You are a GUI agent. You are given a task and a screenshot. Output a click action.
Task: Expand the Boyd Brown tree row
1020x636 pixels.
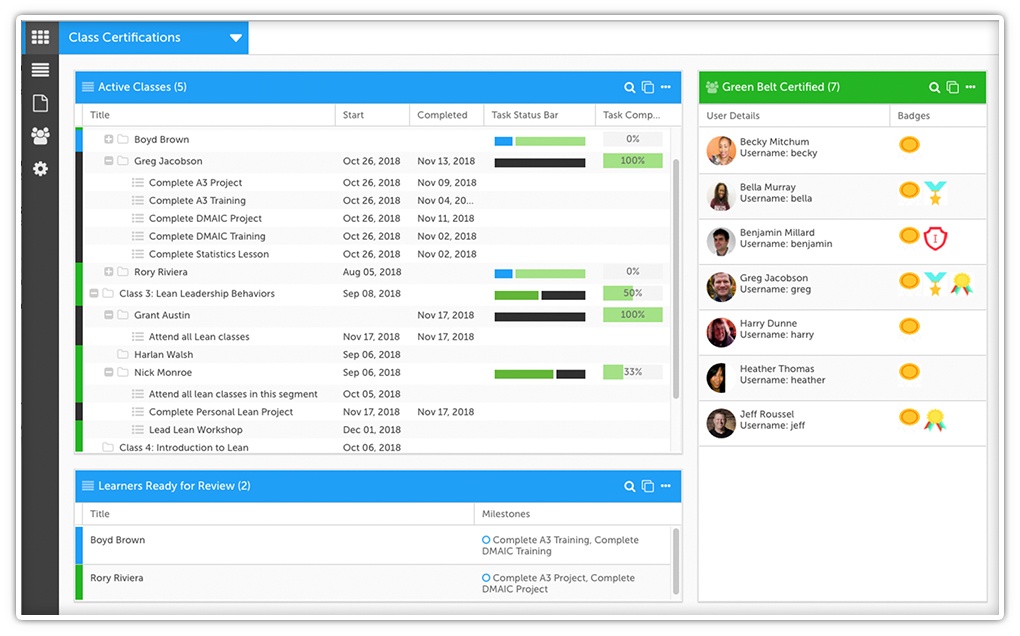point(109,140)
